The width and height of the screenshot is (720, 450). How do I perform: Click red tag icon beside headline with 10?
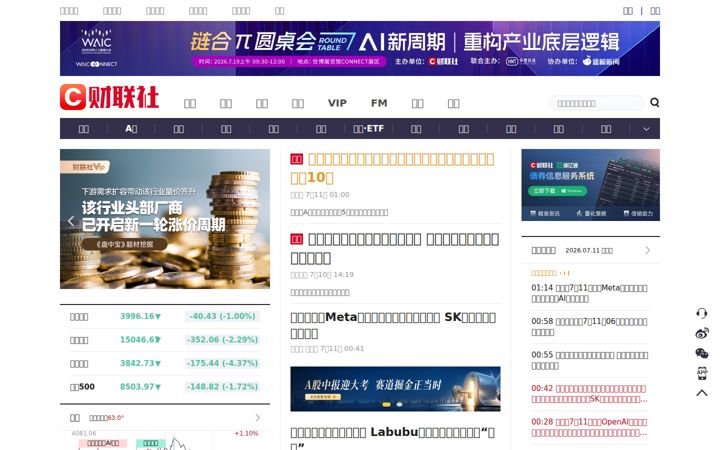click(x=297, y=159)
